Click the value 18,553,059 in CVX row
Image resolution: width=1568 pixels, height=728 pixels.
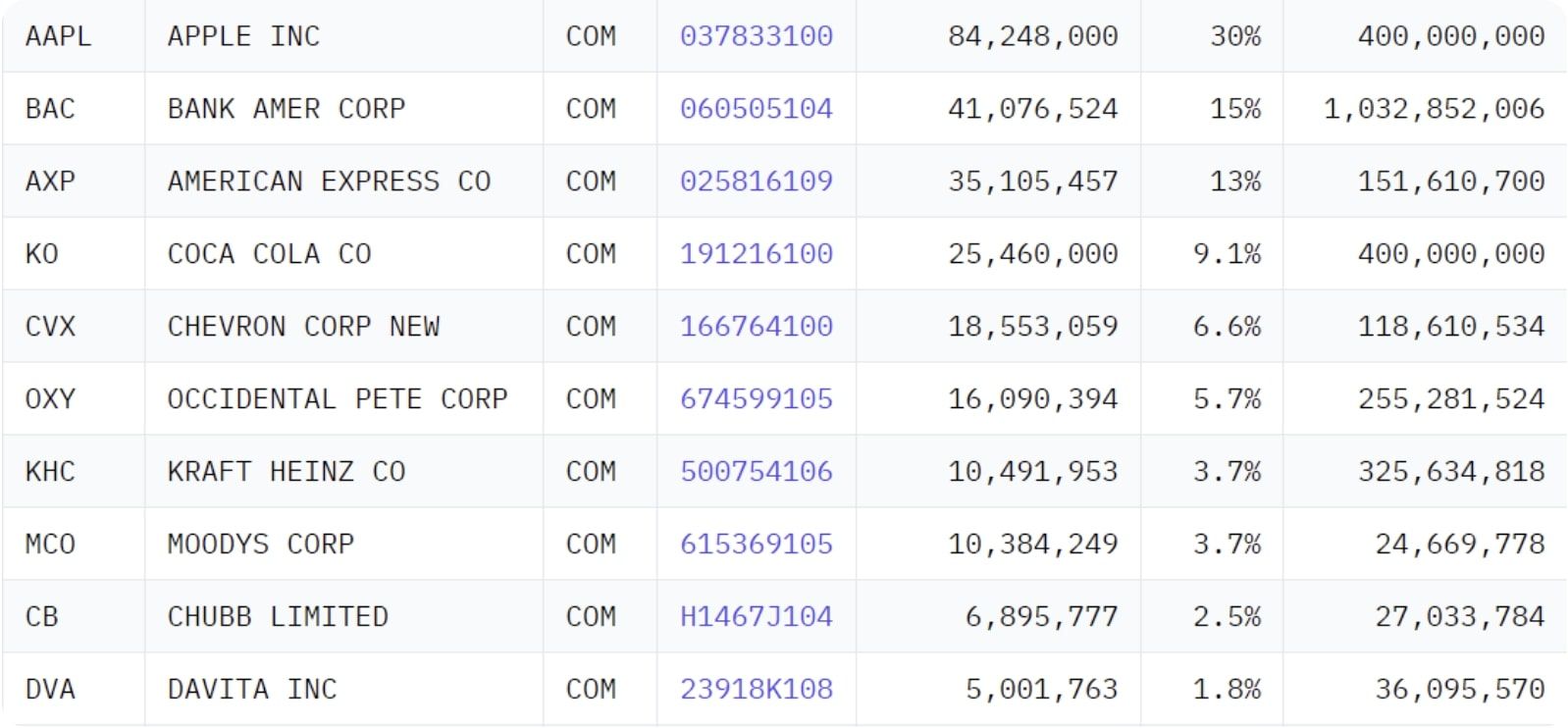coord(1033,327)
